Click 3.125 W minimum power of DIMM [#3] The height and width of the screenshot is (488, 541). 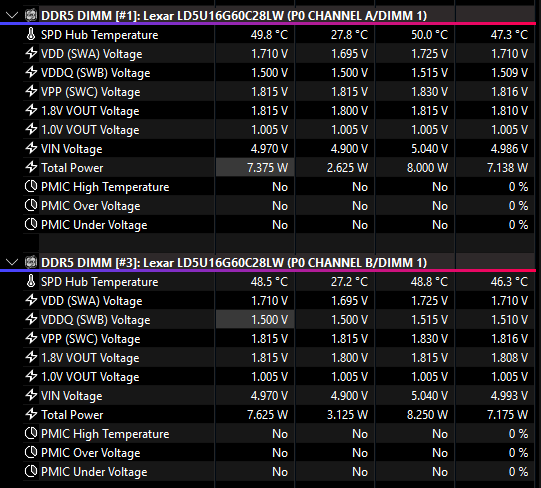pyautogui.click(x=347, y=414)
